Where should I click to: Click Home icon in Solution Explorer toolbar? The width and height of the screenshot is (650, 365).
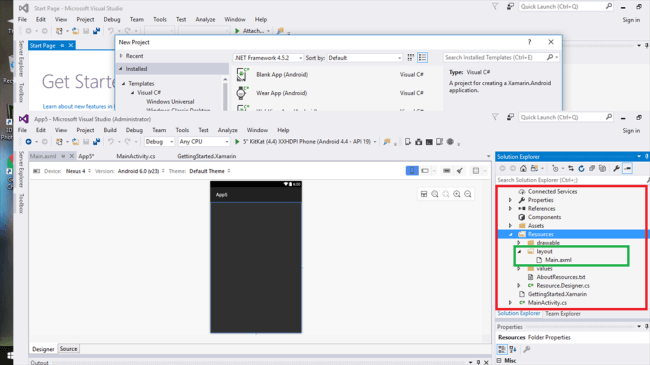click(523, 168)
